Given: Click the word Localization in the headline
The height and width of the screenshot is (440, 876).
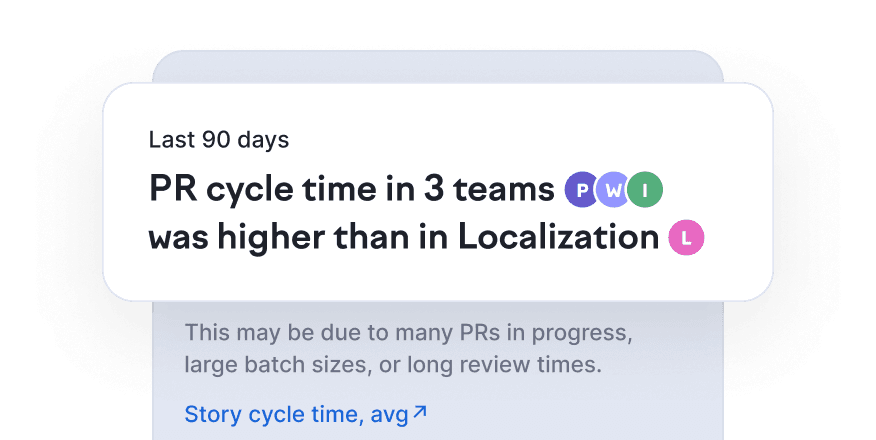Looking at the screenshot, I should pyautogui.click(x=558, y=238).
